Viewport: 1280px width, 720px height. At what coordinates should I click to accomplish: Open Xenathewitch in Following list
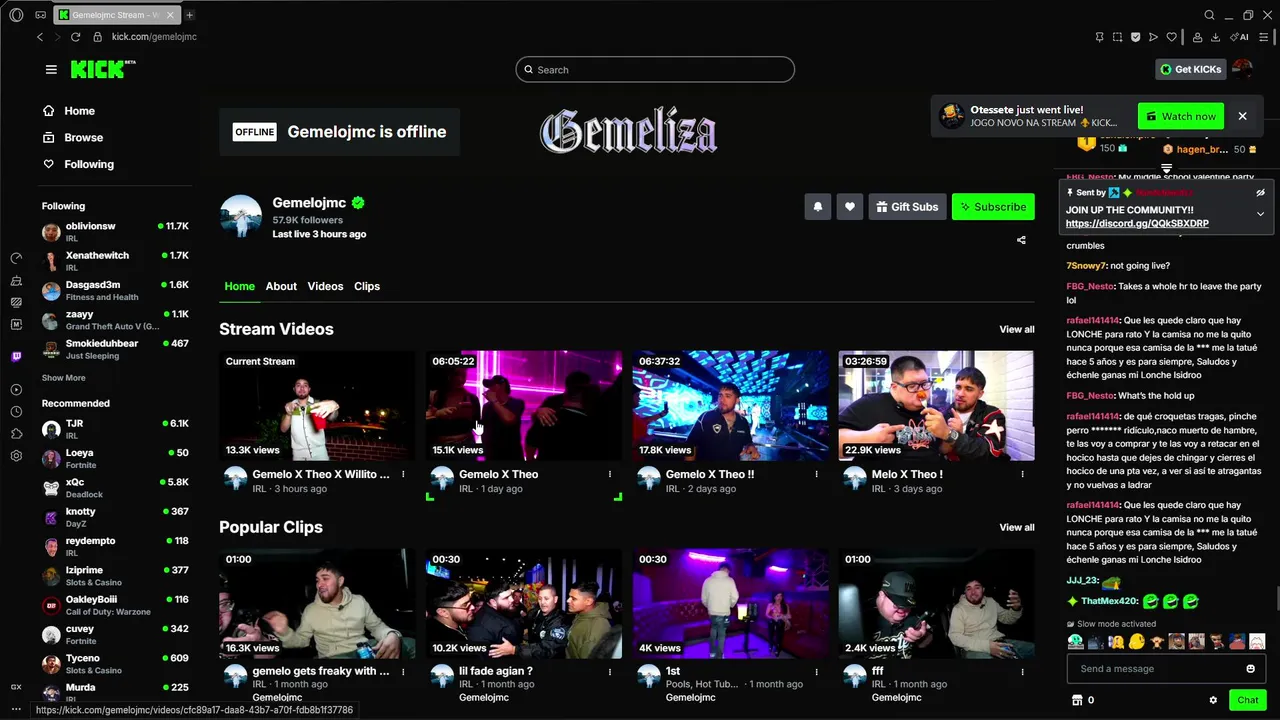pyautogui.click(x=115, y=261)
